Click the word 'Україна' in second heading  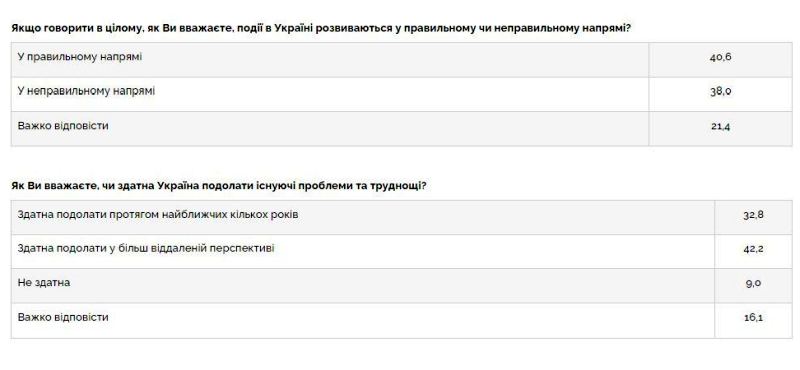click(x=180, y=186)
